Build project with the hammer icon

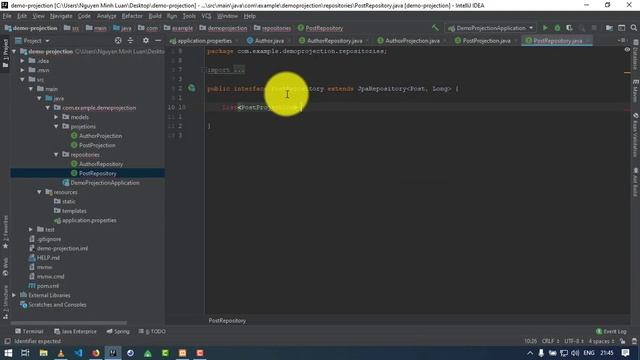click(435, 28)
